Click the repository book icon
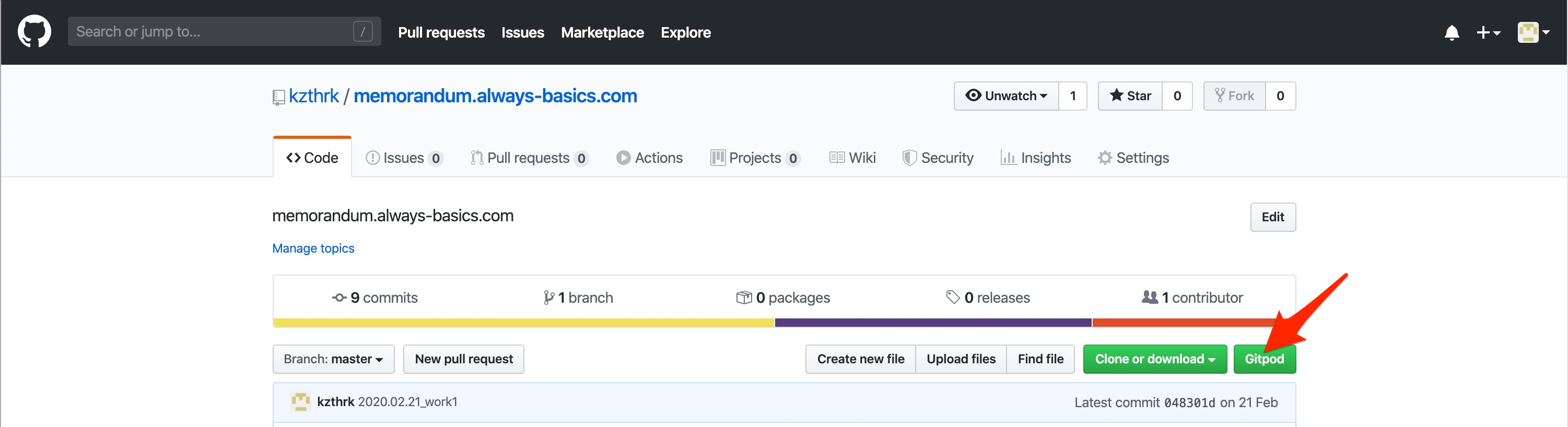Image resolution: width=1568 pixels, height=427 pixels. tap(278, 97)
